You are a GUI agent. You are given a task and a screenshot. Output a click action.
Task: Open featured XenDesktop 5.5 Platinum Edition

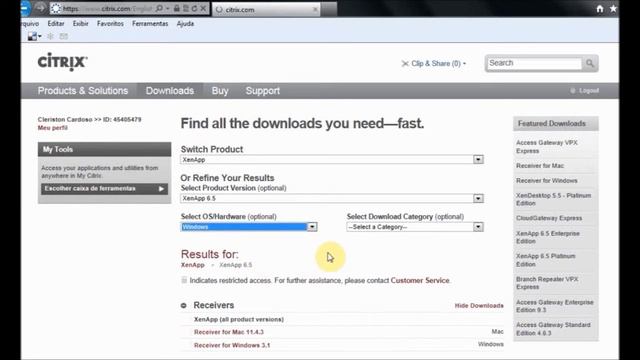click(x=553, y=199)
